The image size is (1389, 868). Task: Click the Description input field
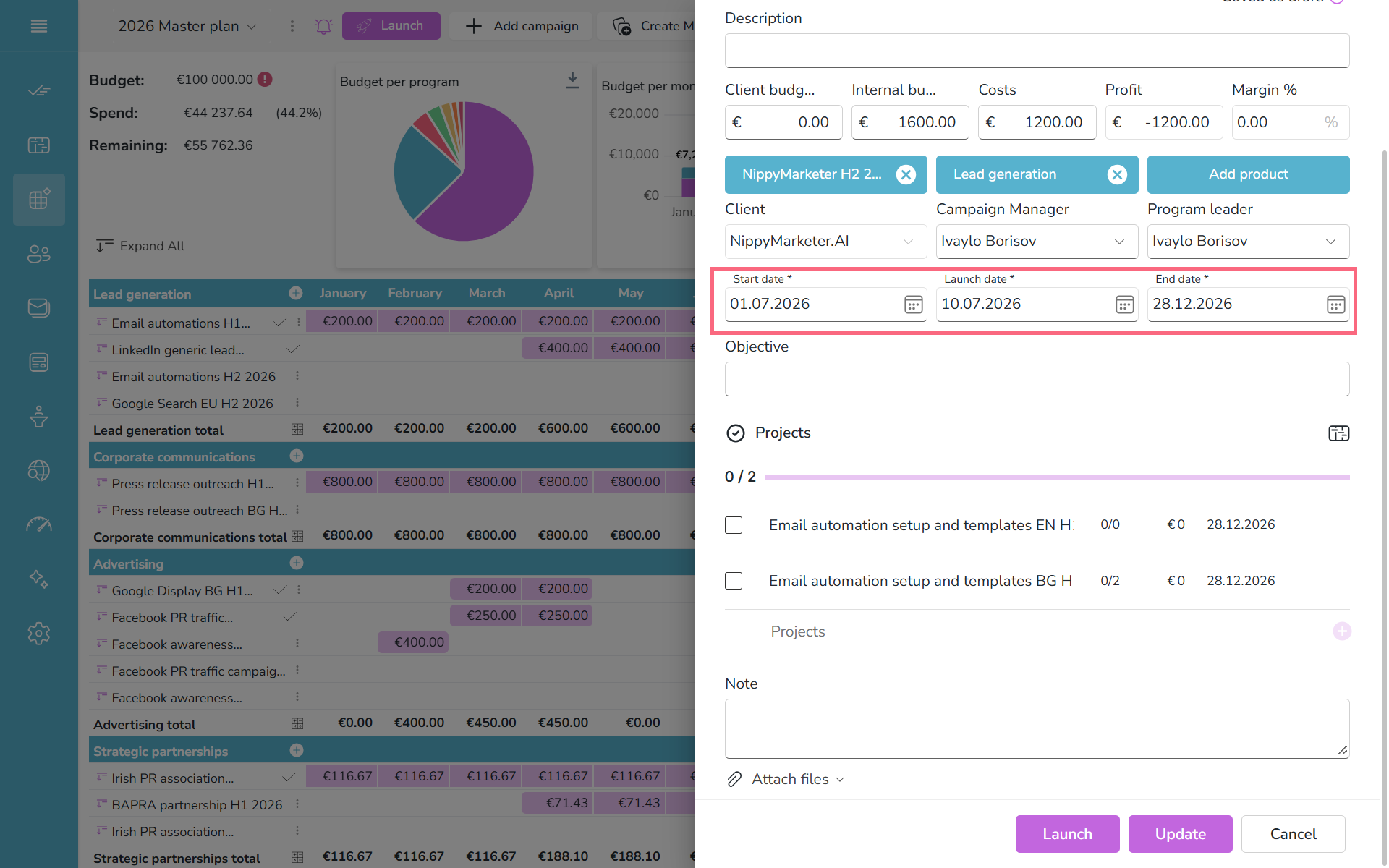(1037, 51)
